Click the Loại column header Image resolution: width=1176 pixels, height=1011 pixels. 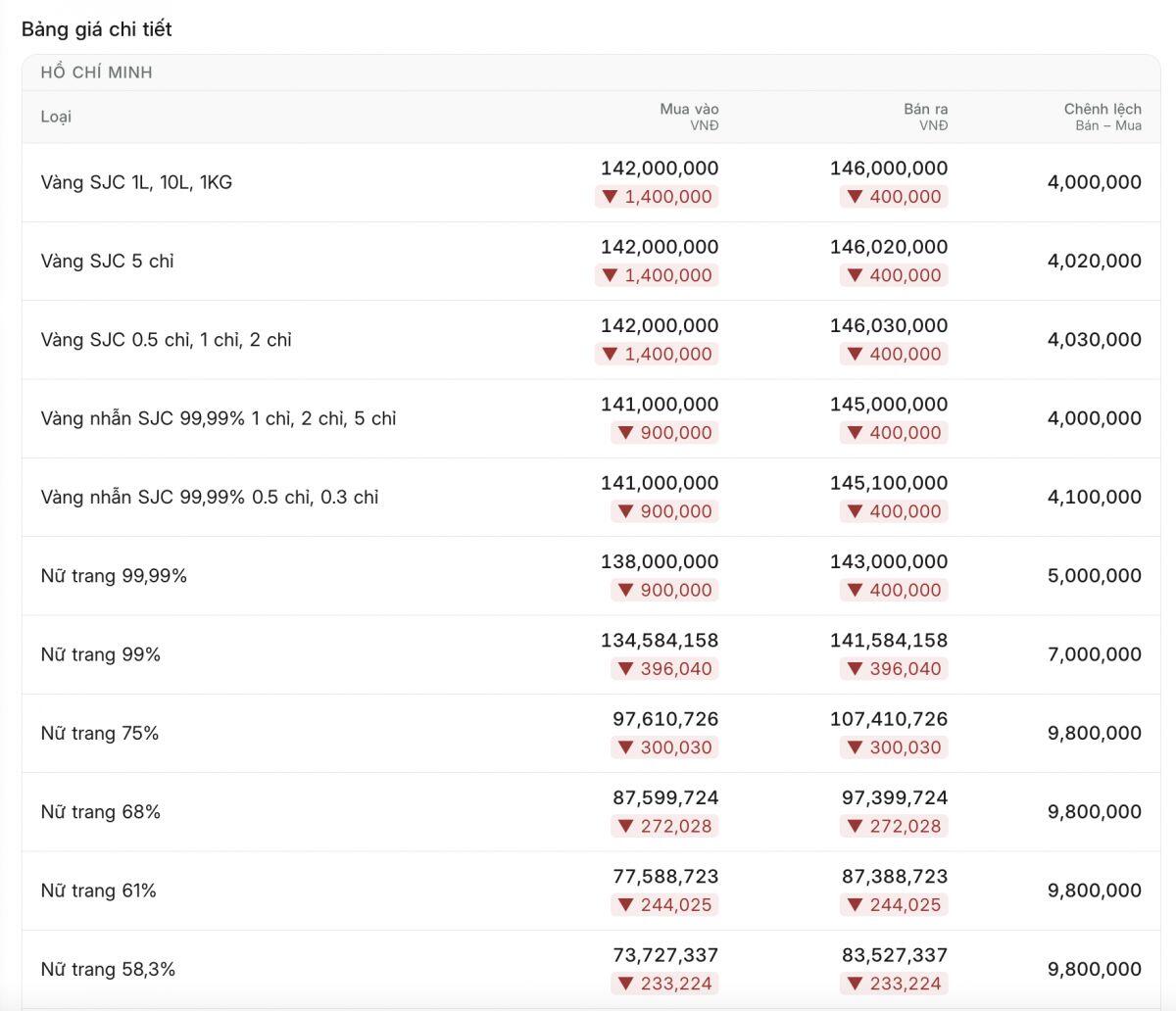56,117
